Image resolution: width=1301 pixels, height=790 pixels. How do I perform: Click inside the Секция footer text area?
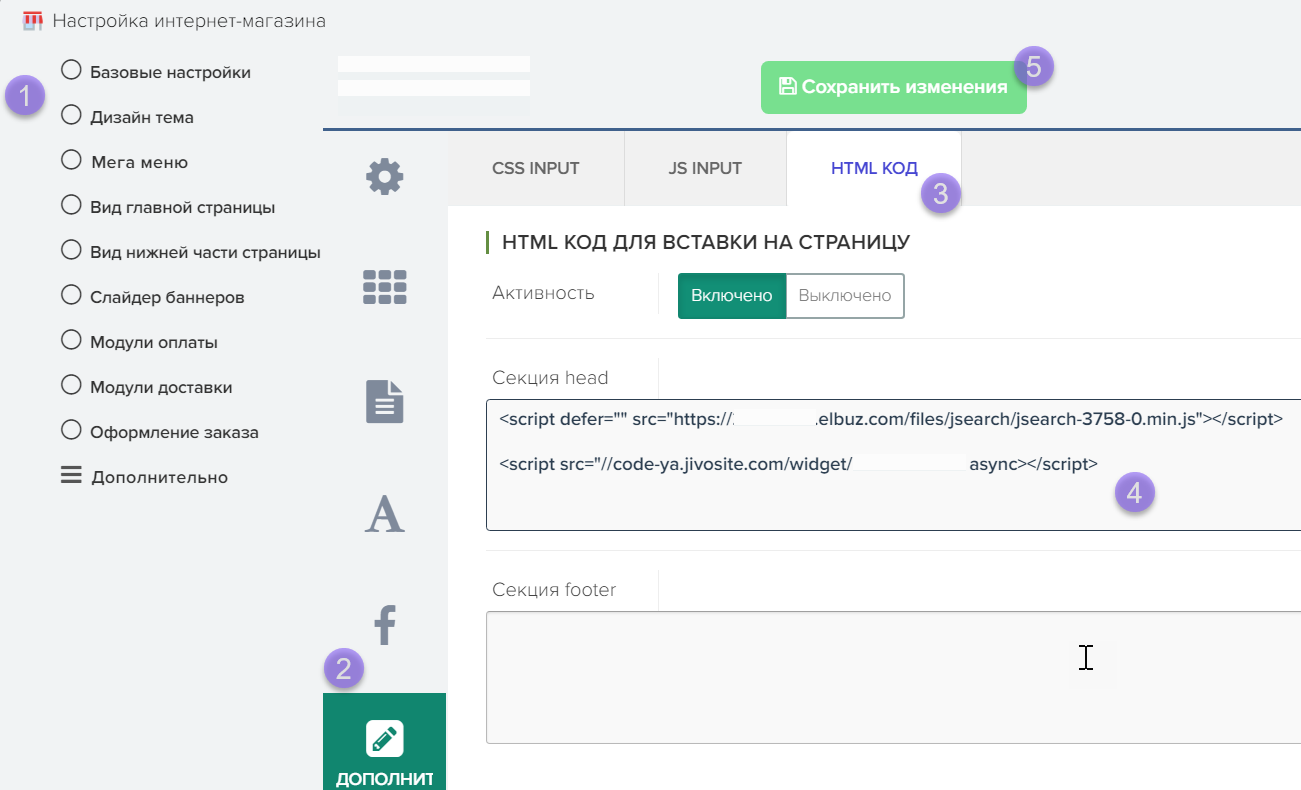[890, 677]
